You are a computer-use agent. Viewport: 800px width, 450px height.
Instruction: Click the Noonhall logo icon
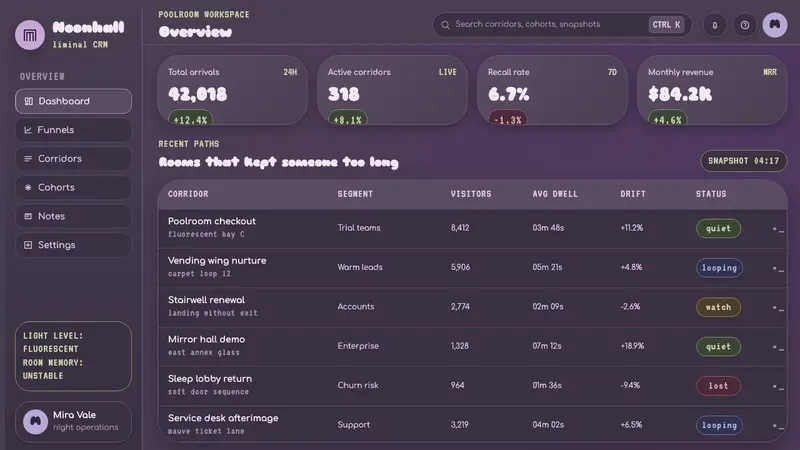click(30, 35)
